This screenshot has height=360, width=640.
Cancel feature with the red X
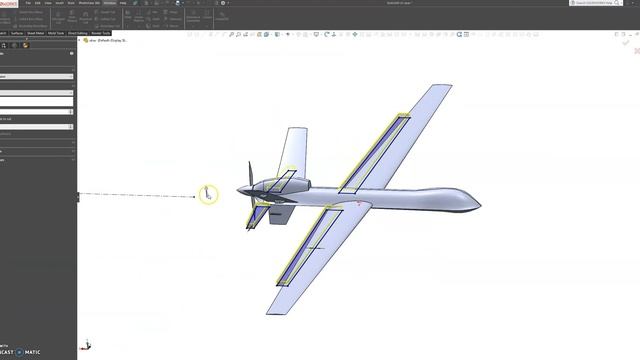click(637, 51)
